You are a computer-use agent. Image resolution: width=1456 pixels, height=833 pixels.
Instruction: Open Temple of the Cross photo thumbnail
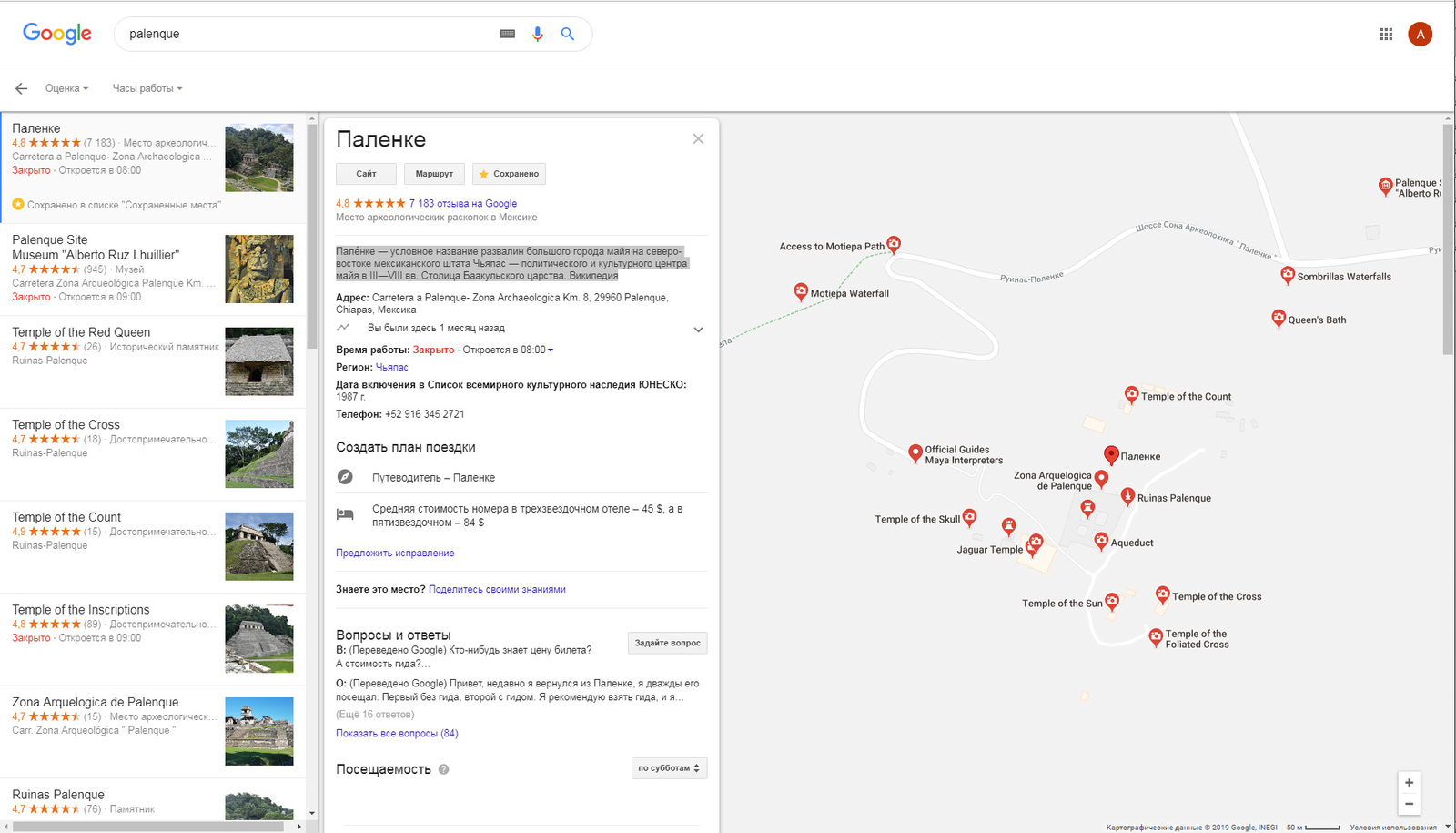pos(259,454)
